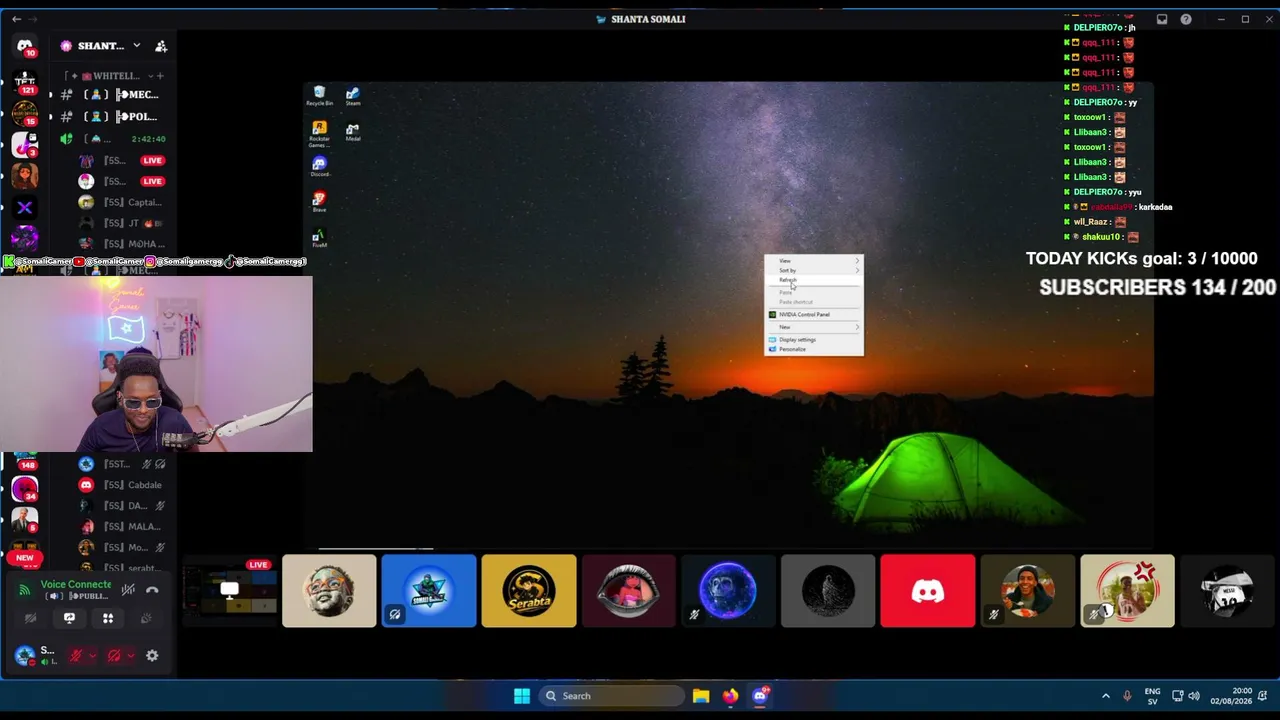This screenshot has height=720, width=1280.
Task: Open server icon with 34 notifications
Action: pyautogui.click(x=25, y=489)
